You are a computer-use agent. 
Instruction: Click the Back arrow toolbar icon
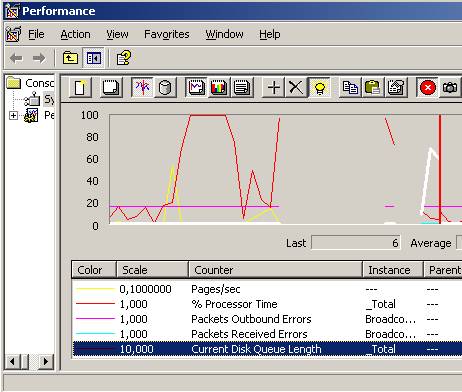16,58
